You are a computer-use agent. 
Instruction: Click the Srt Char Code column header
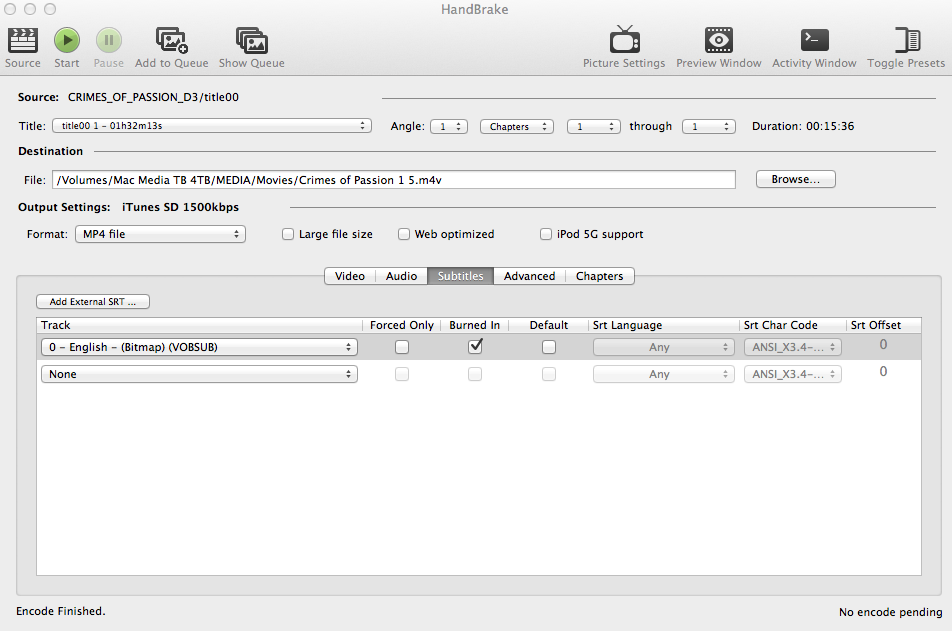pos(792,325)
